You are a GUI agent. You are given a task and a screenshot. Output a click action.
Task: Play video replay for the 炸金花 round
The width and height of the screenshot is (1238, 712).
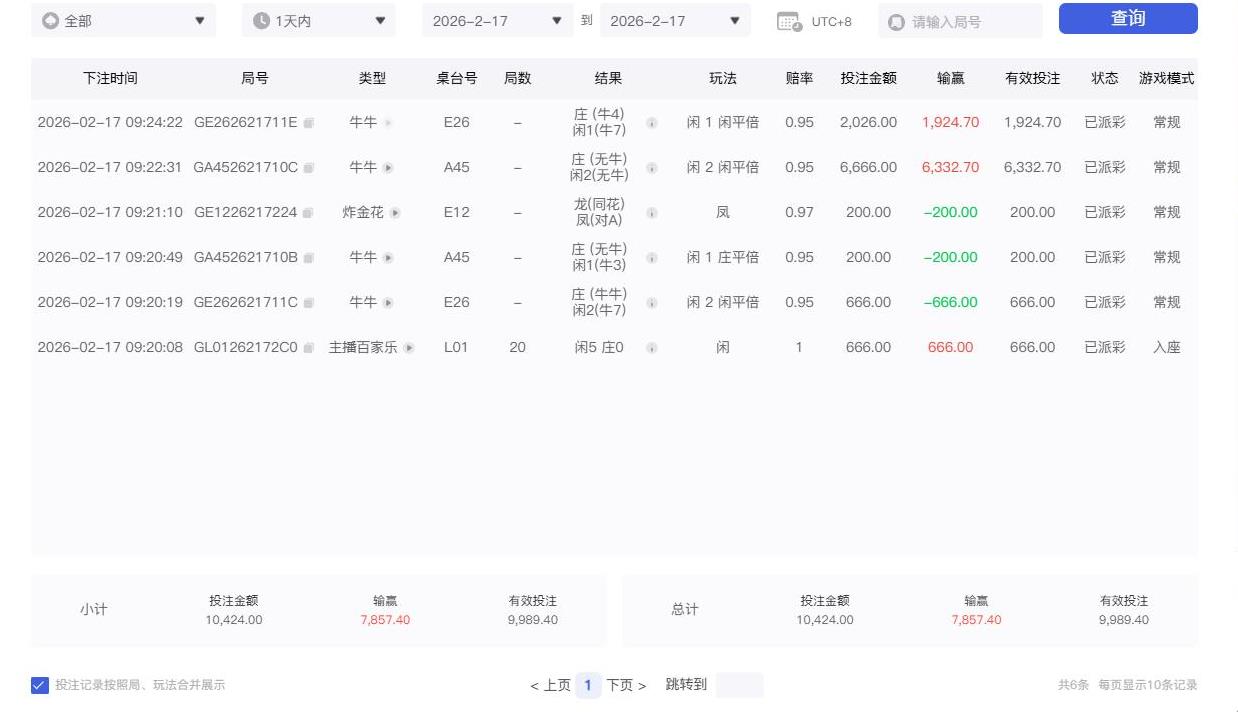point(396,212)
